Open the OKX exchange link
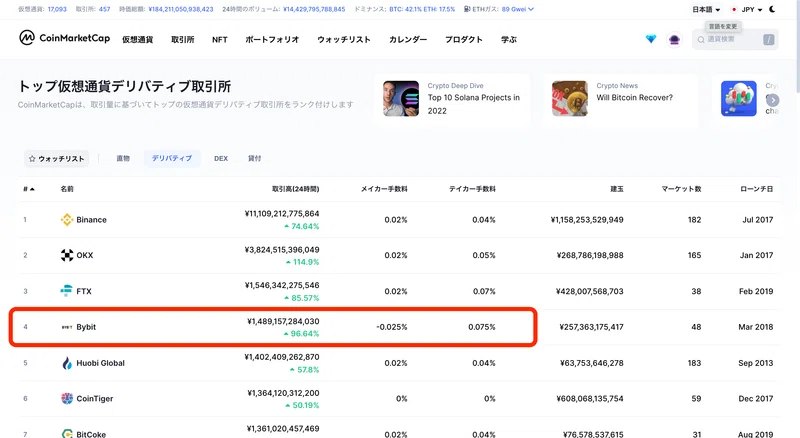800x438 pixels. pos(85,255)
